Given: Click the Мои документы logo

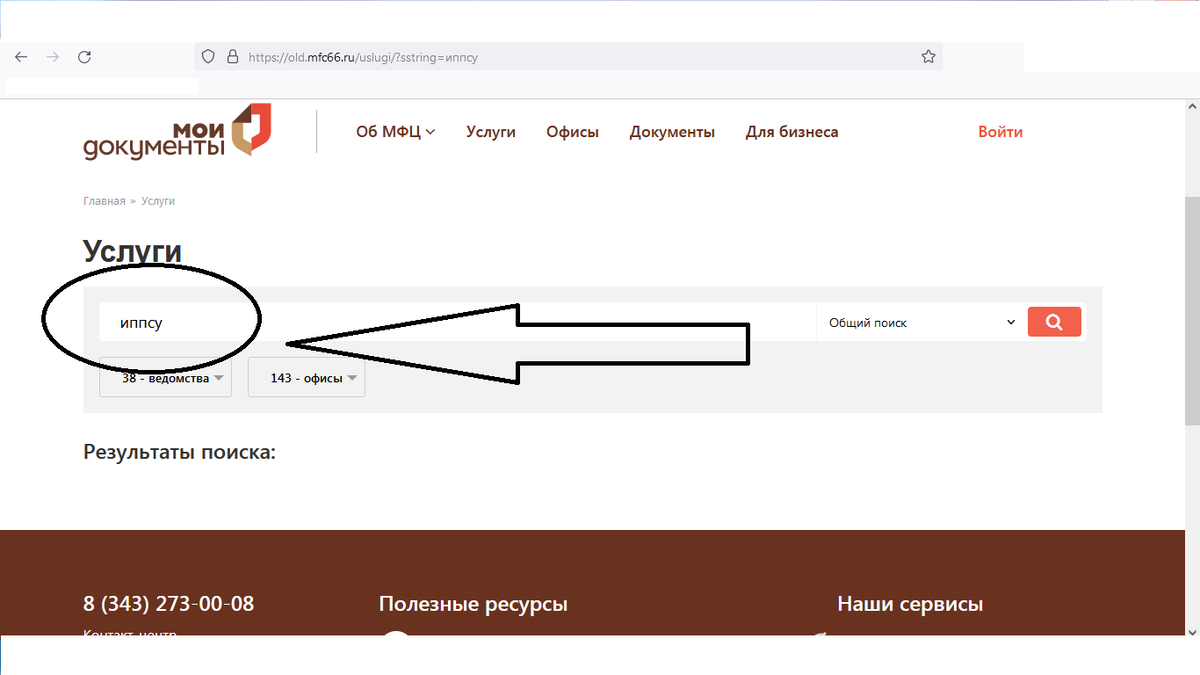Looking at the screenshot, I should click(x=176, y=132).
